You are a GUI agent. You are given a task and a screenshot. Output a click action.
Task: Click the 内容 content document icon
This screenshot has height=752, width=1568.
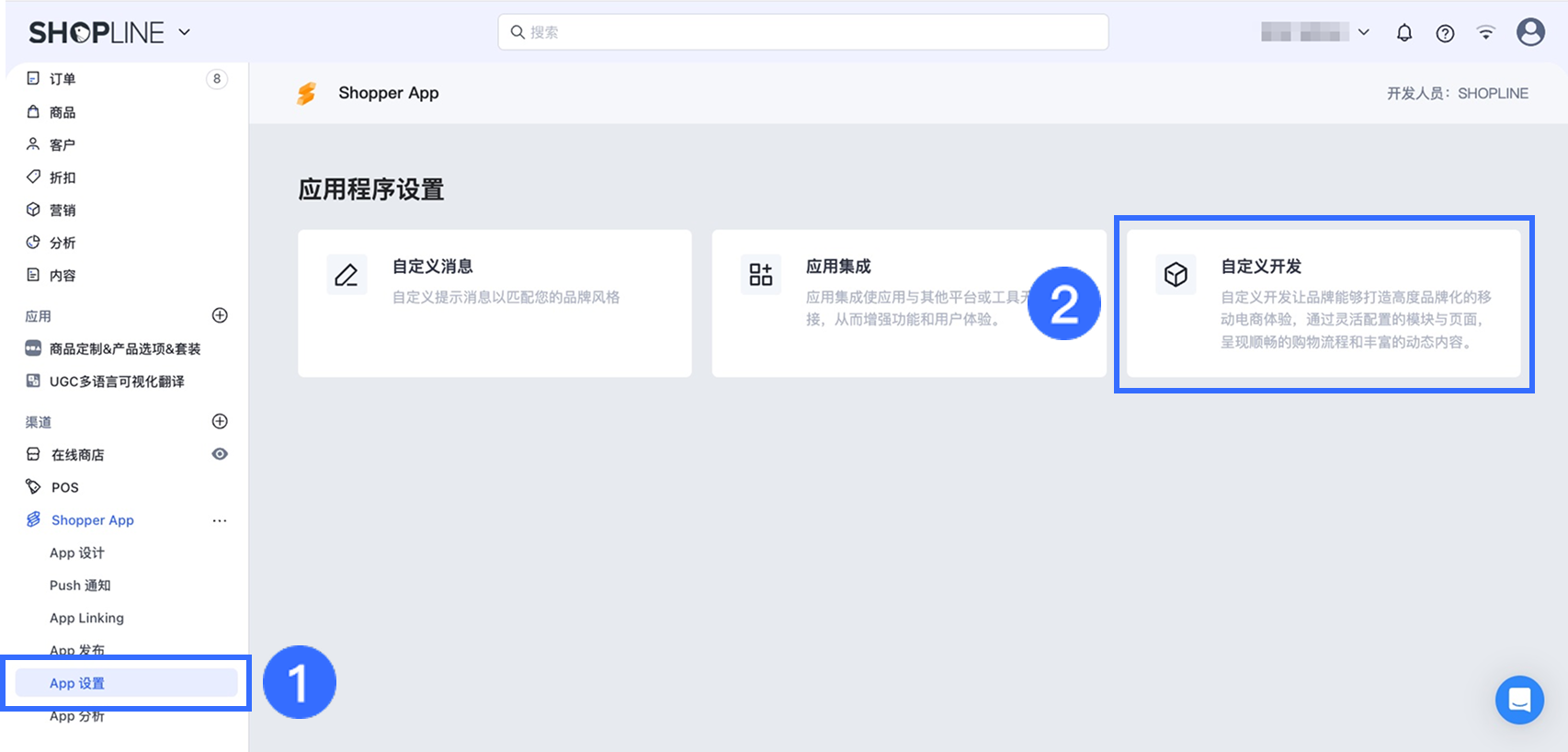(33, 275)
